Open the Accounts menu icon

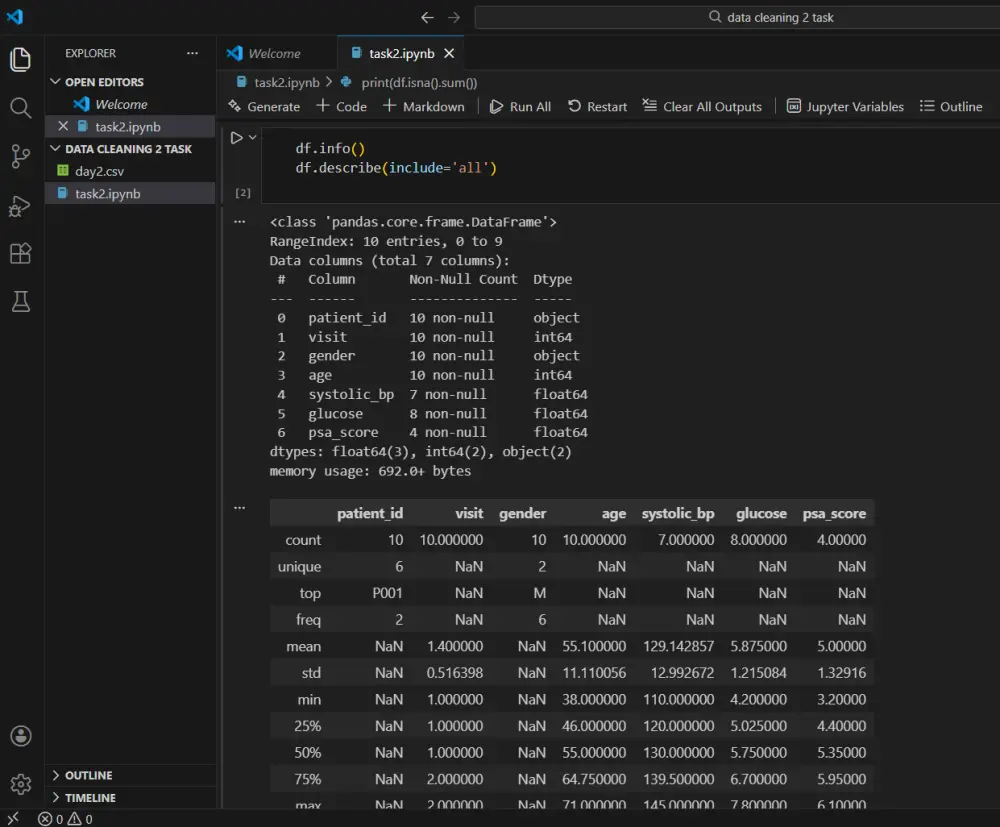click(x=20, y=736)
